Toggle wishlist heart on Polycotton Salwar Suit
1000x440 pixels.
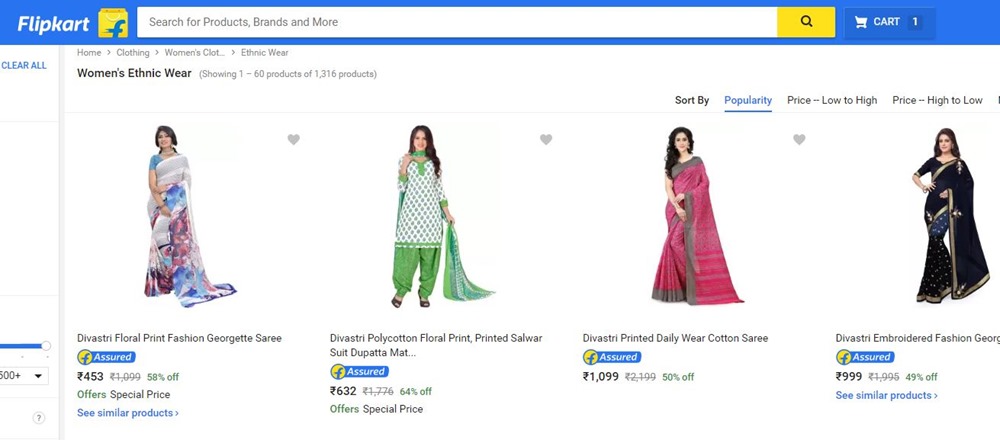coord(546,140)
